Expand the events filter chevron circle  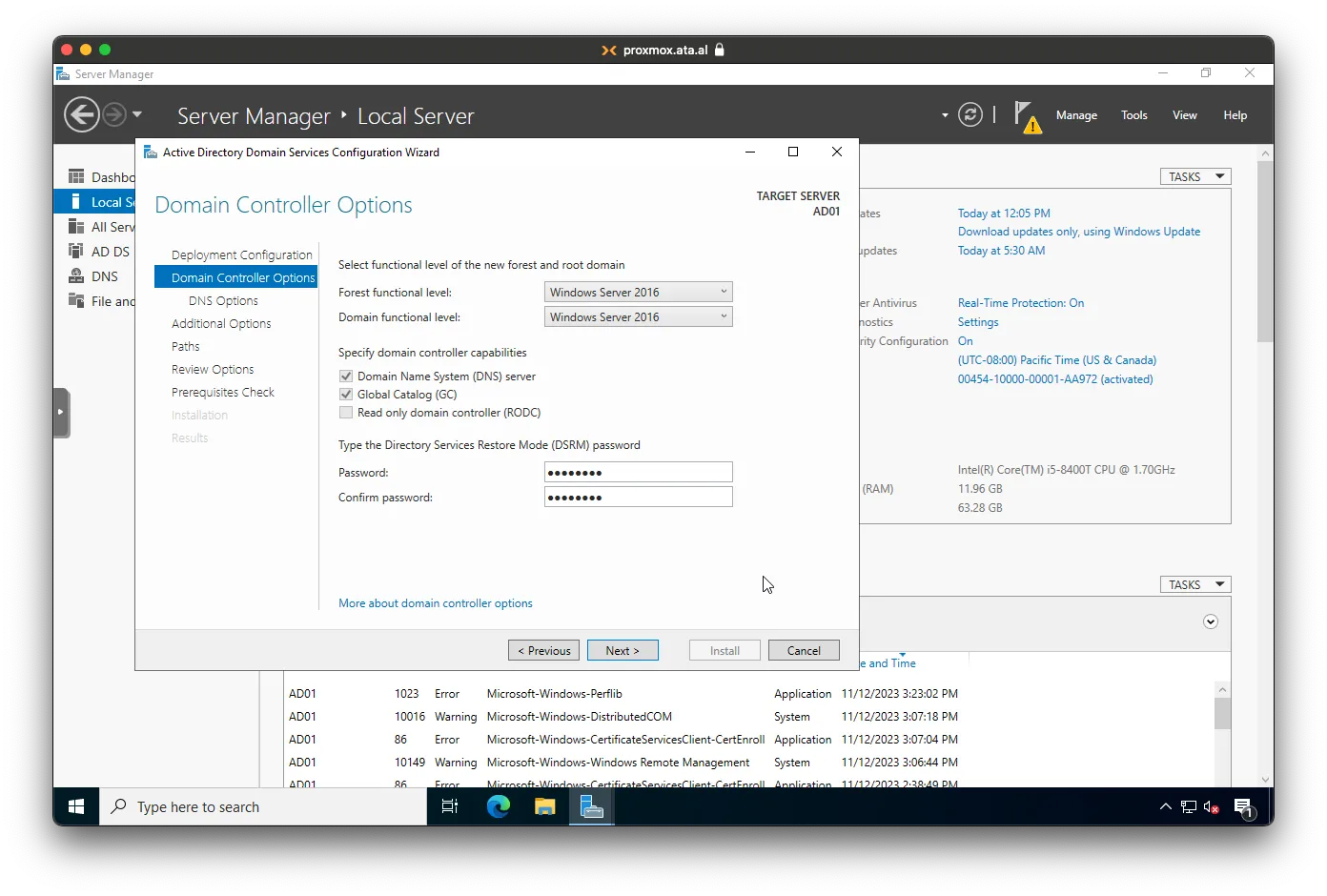[1211, 621]
